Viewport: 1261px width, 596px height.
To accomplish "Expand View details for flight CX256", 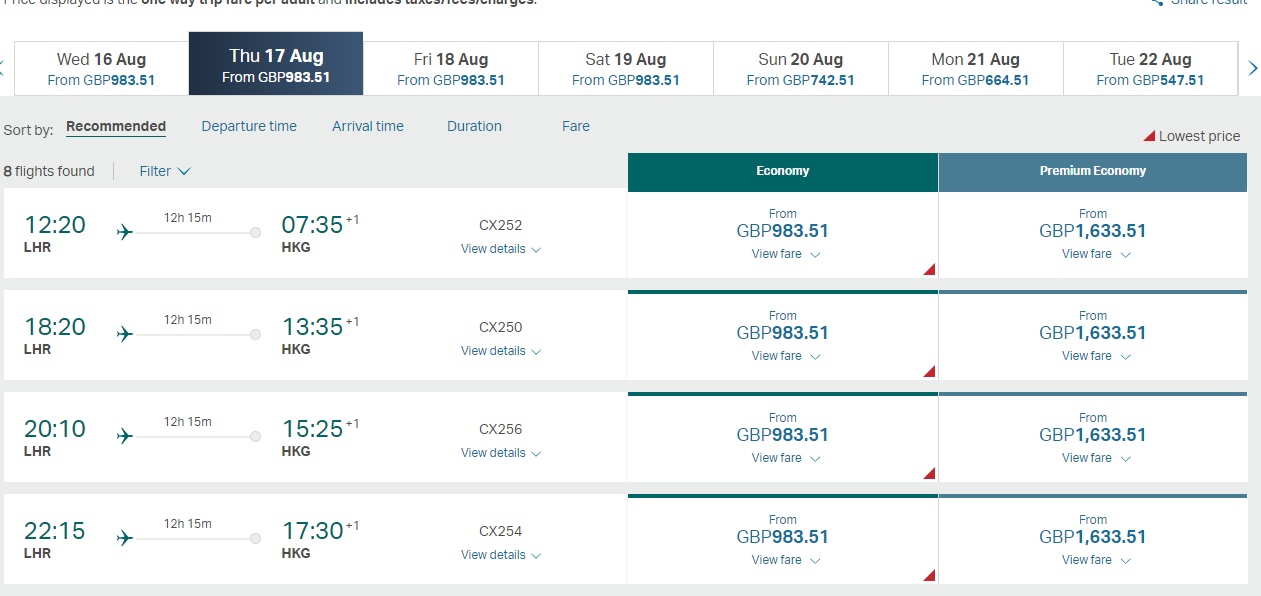I will coord(500,453).
